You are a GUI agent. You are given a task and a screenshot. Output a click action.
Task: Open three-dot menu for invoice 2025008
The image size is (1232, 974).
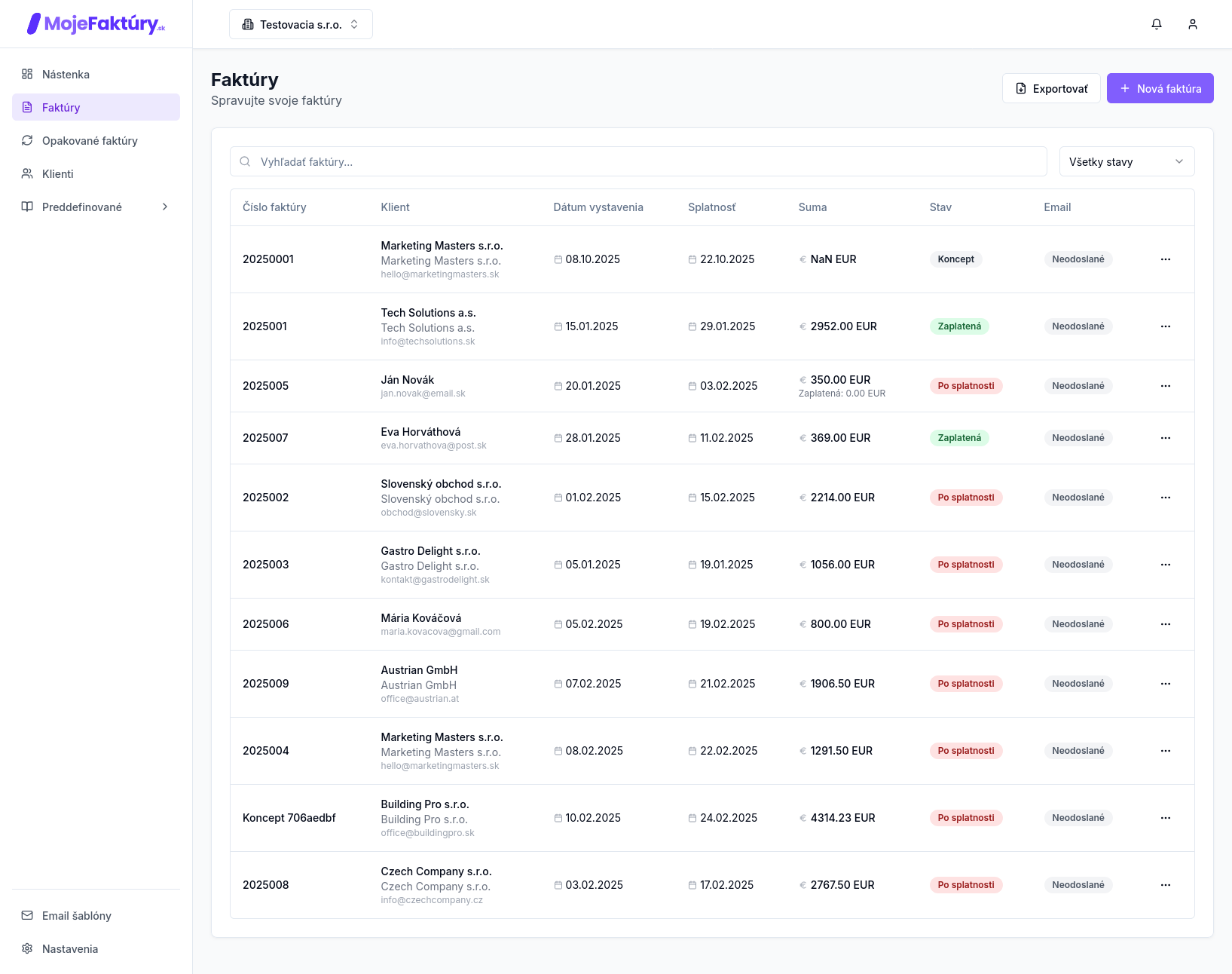click(1166, 885)
